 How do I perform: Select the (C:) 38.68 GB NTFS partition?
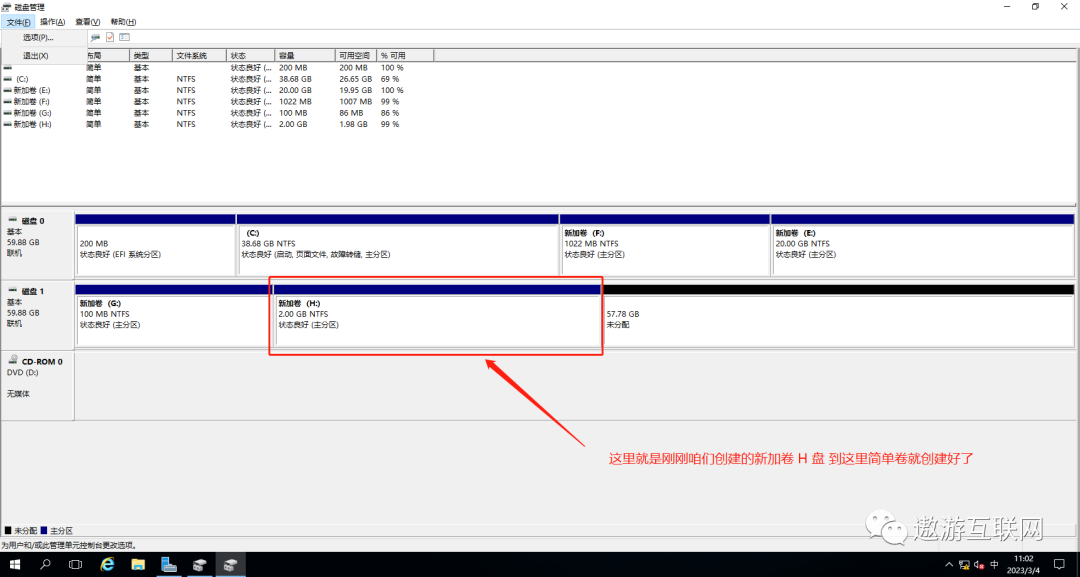coord(397,244)
